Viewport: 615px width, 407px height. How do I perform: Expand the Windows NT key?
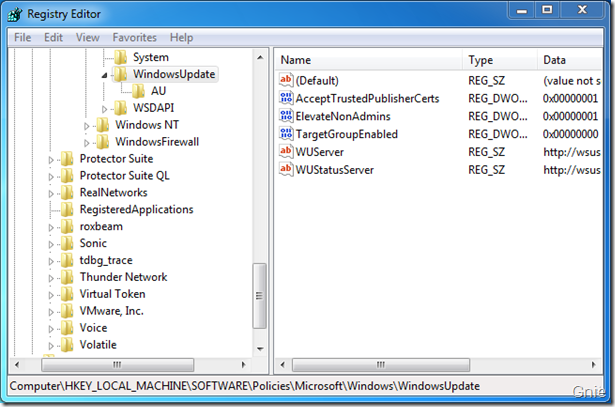87,126
